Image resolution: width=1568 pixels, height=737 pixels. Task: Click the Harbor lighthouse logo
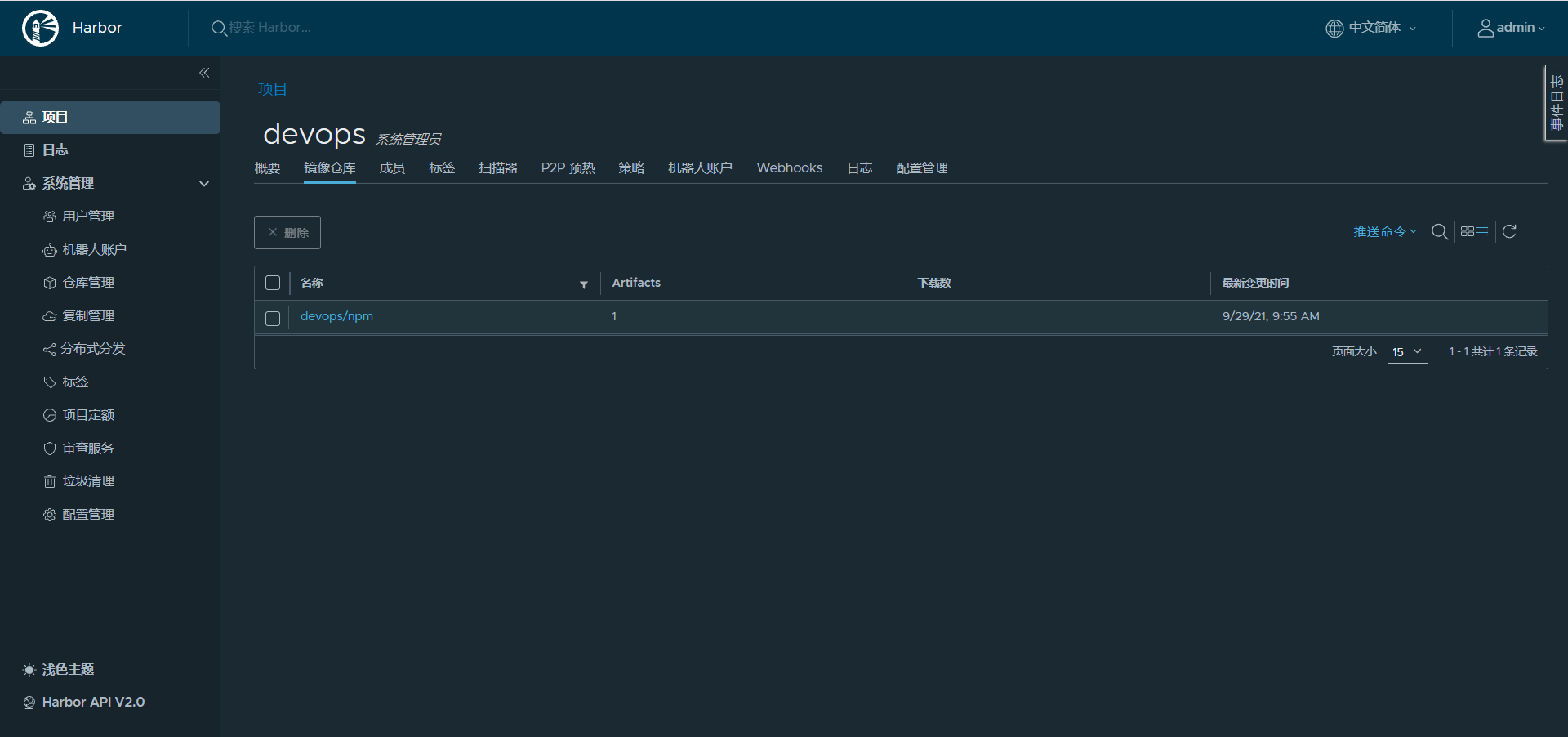coord(40,28)
